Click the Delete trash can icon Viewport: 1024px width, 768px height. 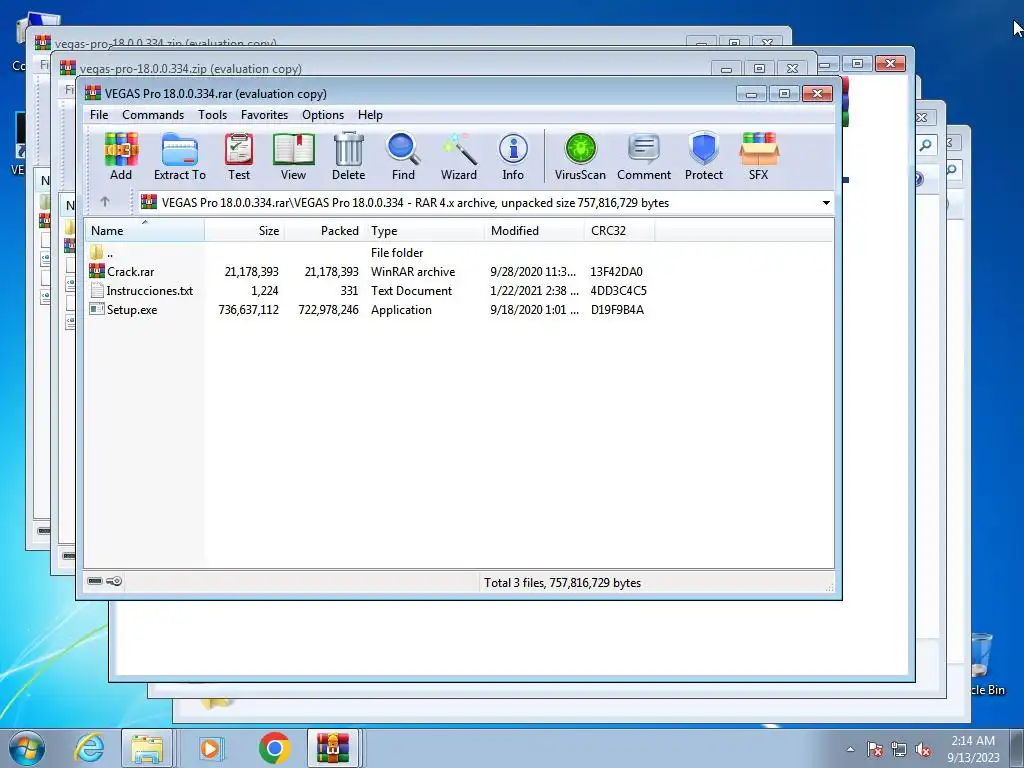(348, 156)
